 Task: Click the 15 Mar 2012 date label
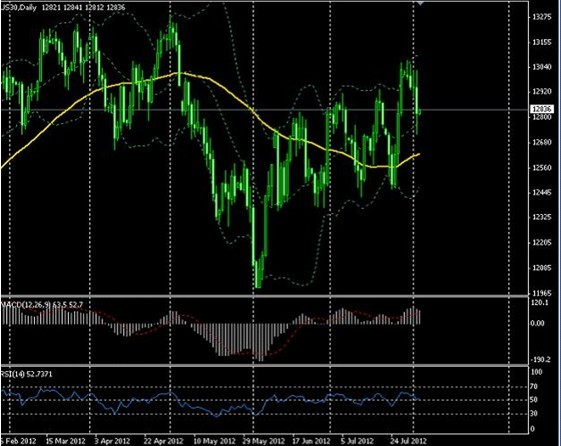tap(65, 441)
